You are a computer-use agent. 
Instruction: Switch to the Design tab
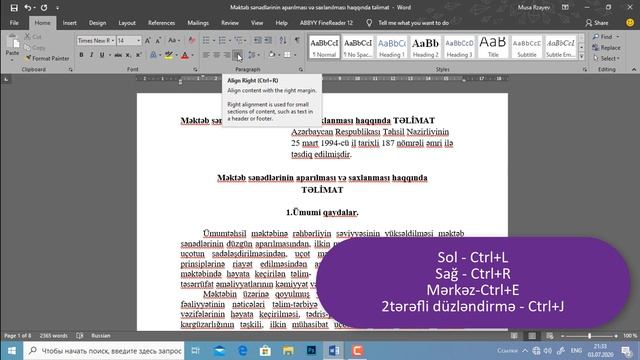[x=98, y=23]
